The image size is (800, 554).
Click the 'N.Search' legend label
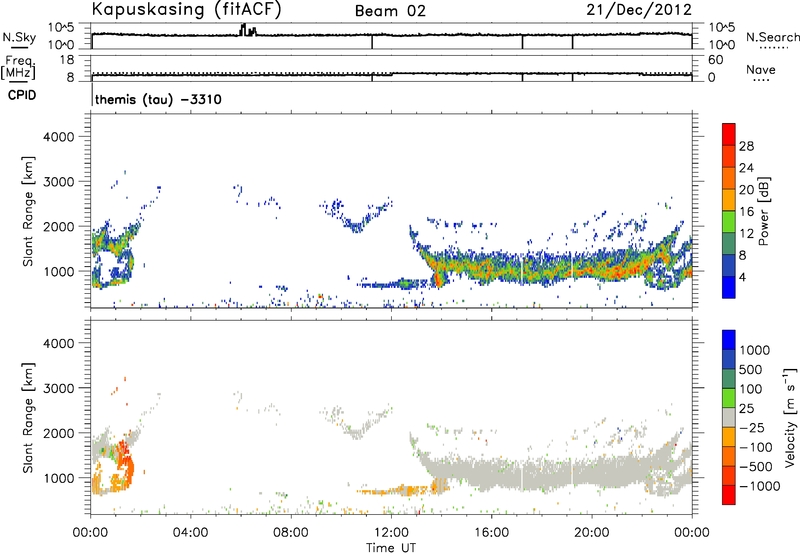click(772, 37)
